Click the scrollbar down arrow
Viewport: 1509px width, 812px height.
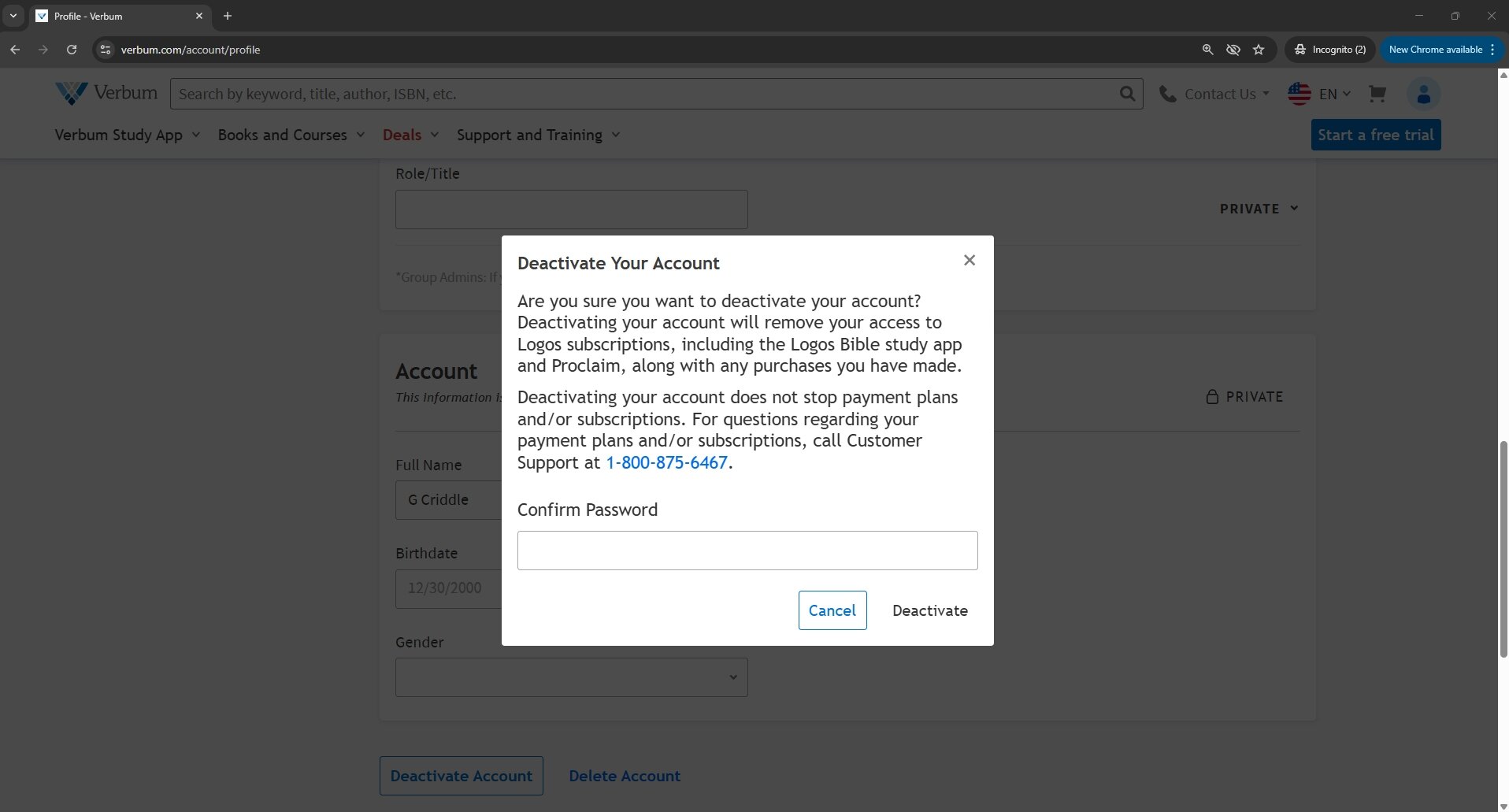point(1503,806)
